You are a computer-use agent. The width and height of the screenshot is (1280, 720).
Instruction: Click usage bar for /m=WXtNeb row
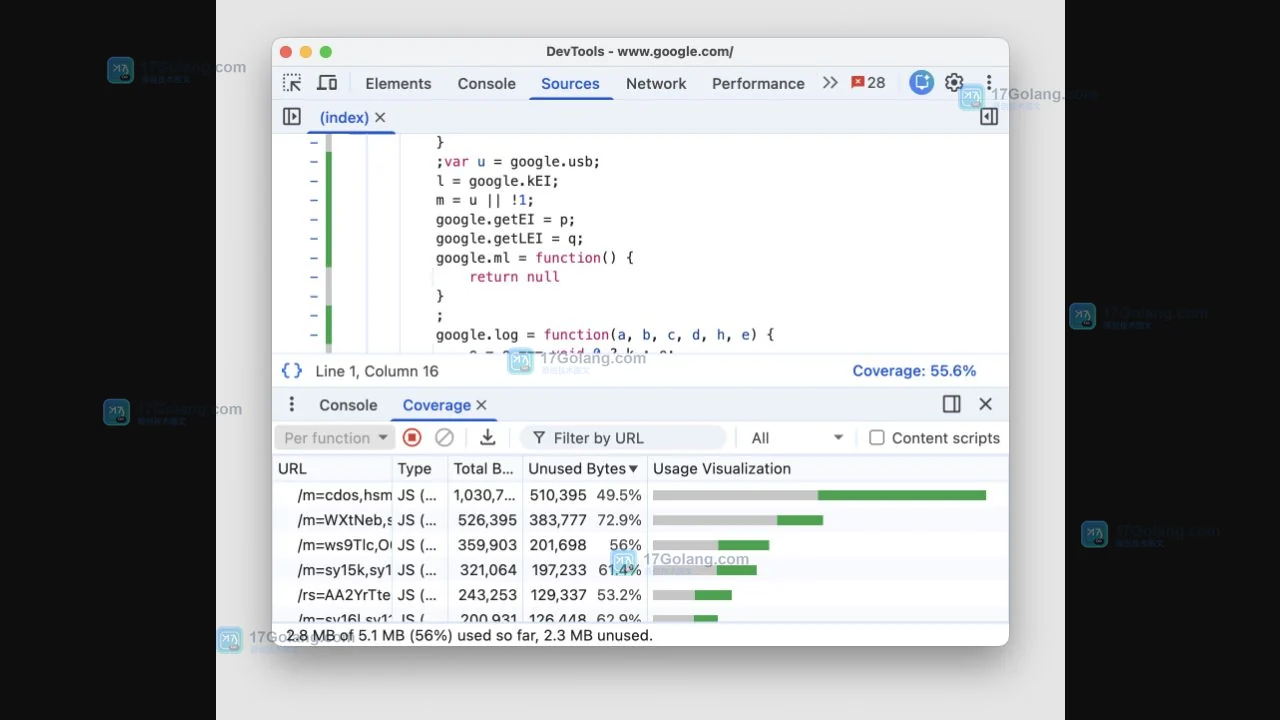[738, 520]
